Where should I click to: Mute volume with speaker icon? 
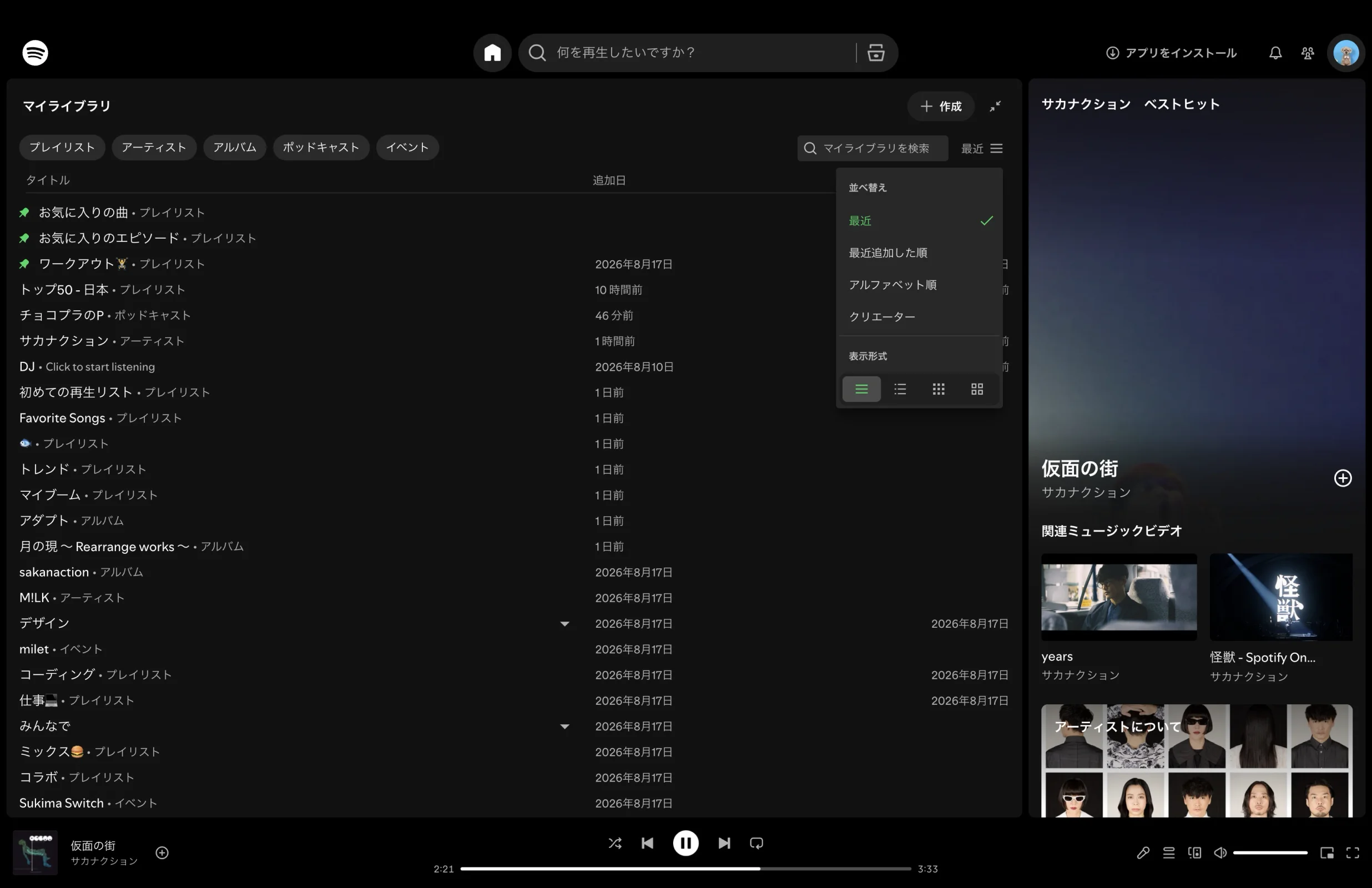[1220, 852]
